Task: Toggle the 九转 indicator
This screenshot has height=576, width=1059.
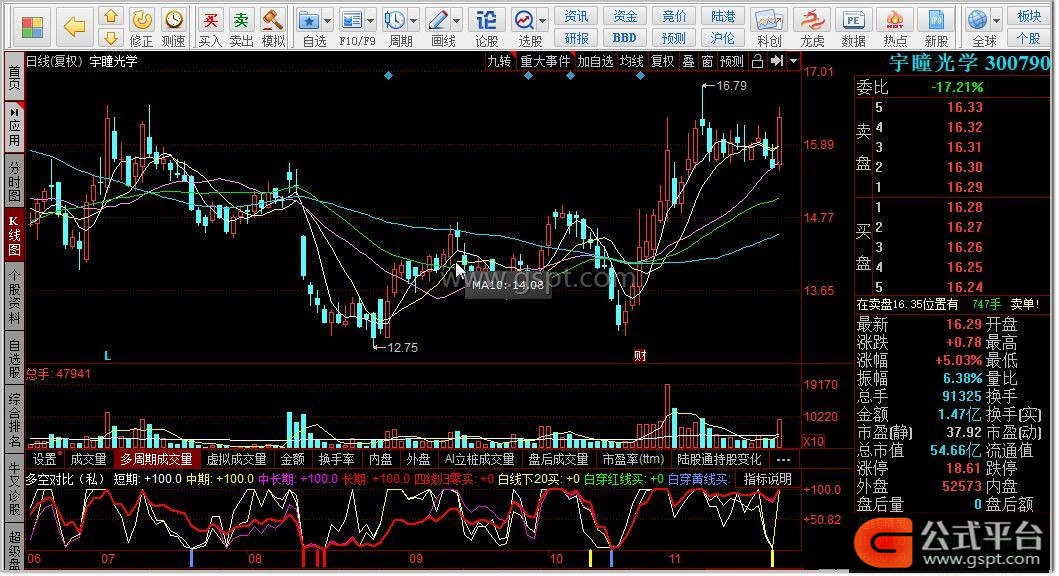Action: point(499,61)
